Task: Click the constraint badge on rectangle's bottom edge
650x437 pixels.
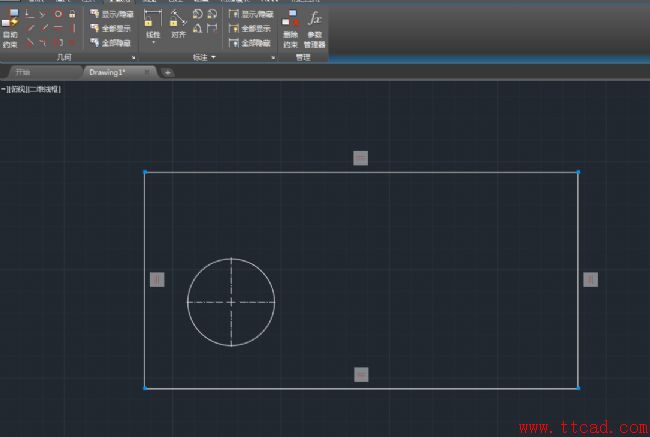Action: [x=361, y=375]
